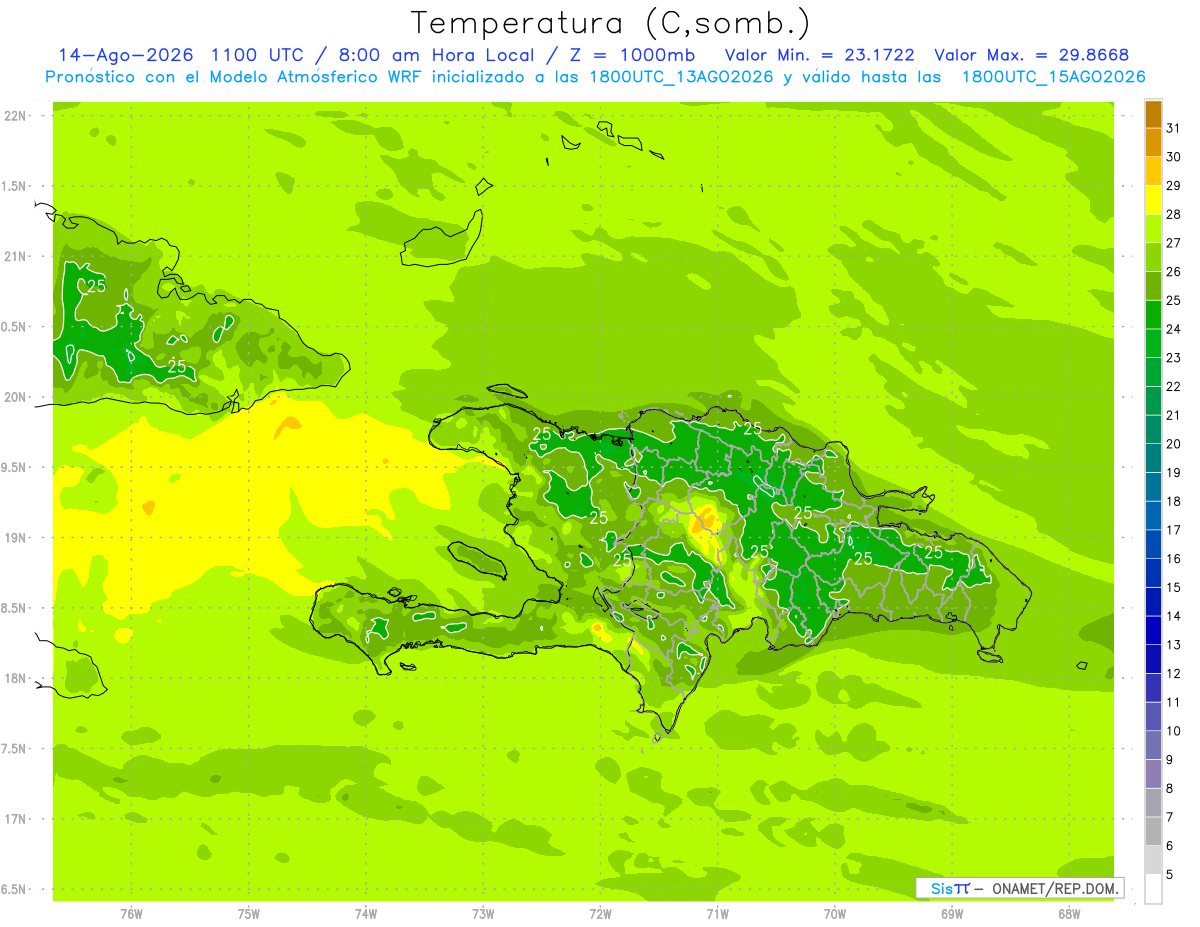Click the ONAMET/REP.DOM. credit label

(x=1056, y=888)
